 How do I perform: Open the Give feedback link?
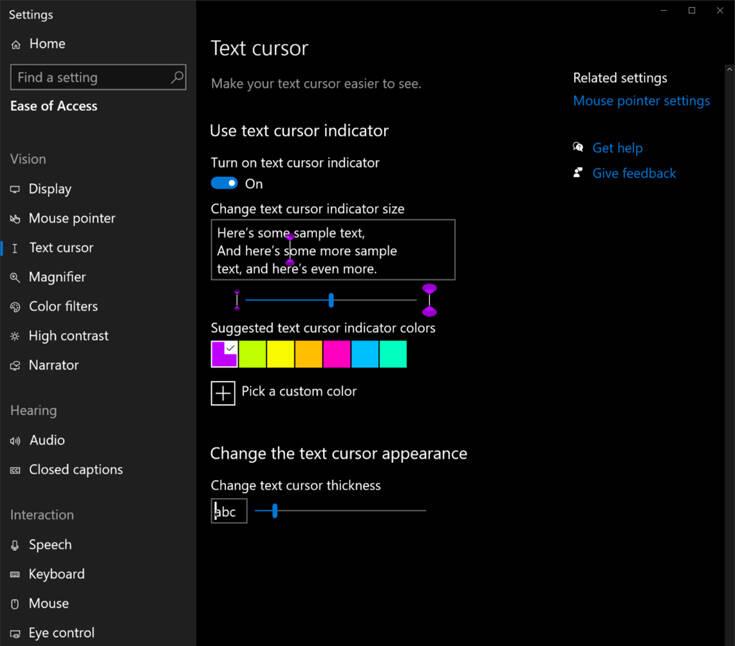tap(634, 173)
